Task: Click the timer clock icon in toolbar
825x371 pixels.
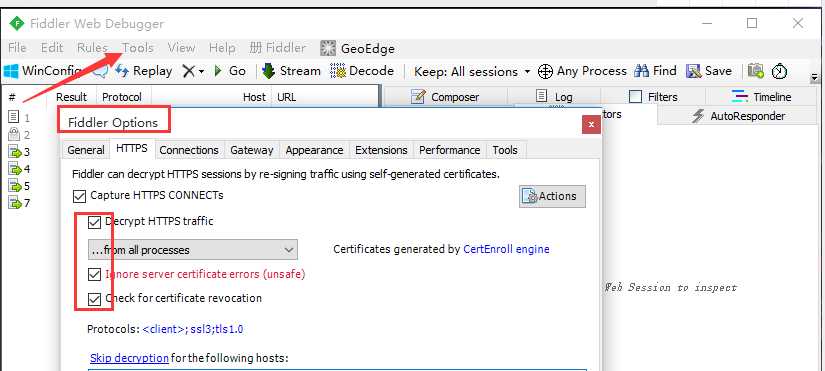Action: click(x=779, y=71)
